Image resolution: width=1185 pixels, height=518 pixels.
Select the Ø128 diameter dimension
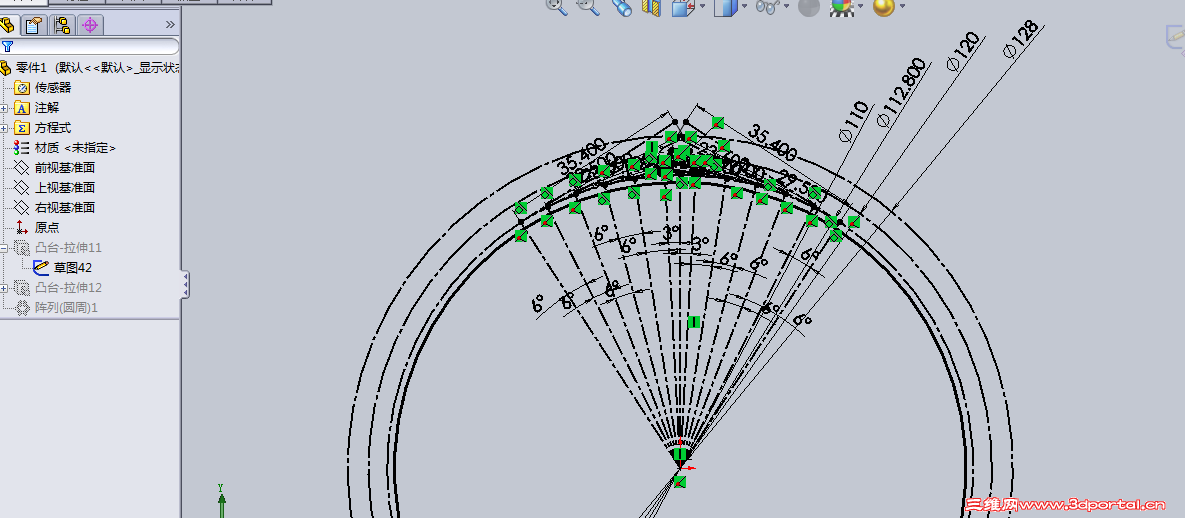click(x=1020, y=40)
